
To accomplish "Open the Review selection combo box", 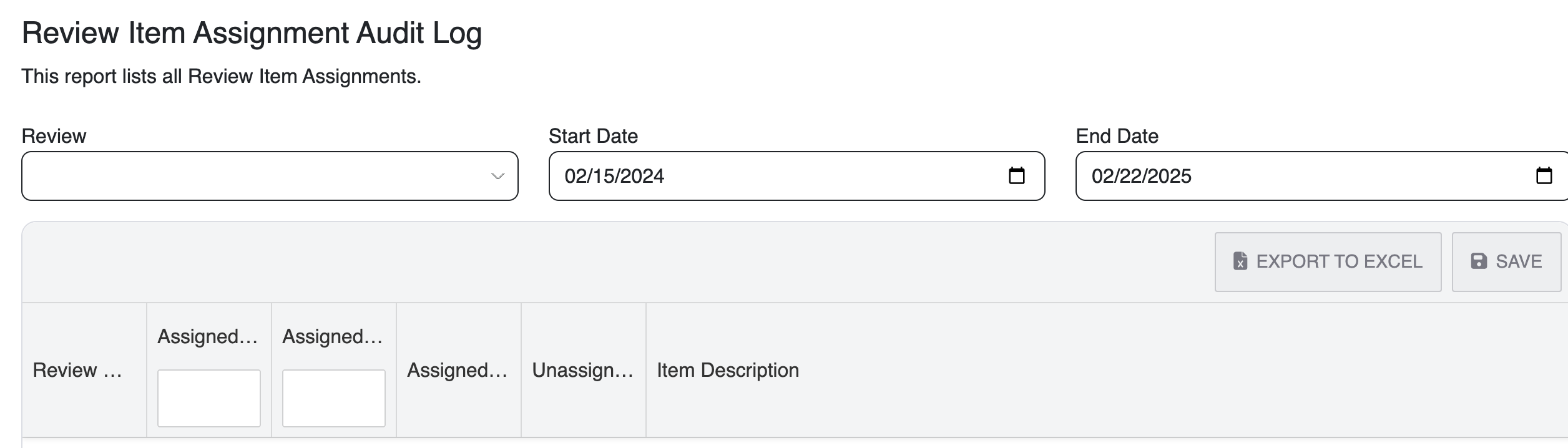I will [256, 176].
